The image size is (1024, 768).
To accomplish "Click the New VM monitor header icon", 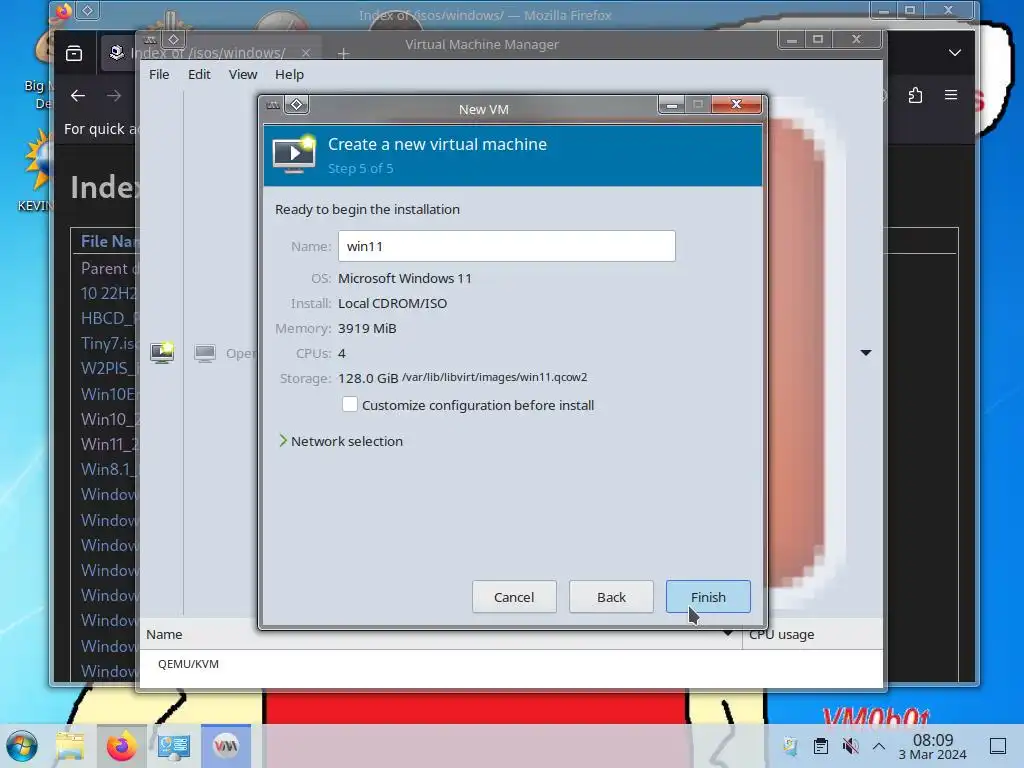I will 293,154.
